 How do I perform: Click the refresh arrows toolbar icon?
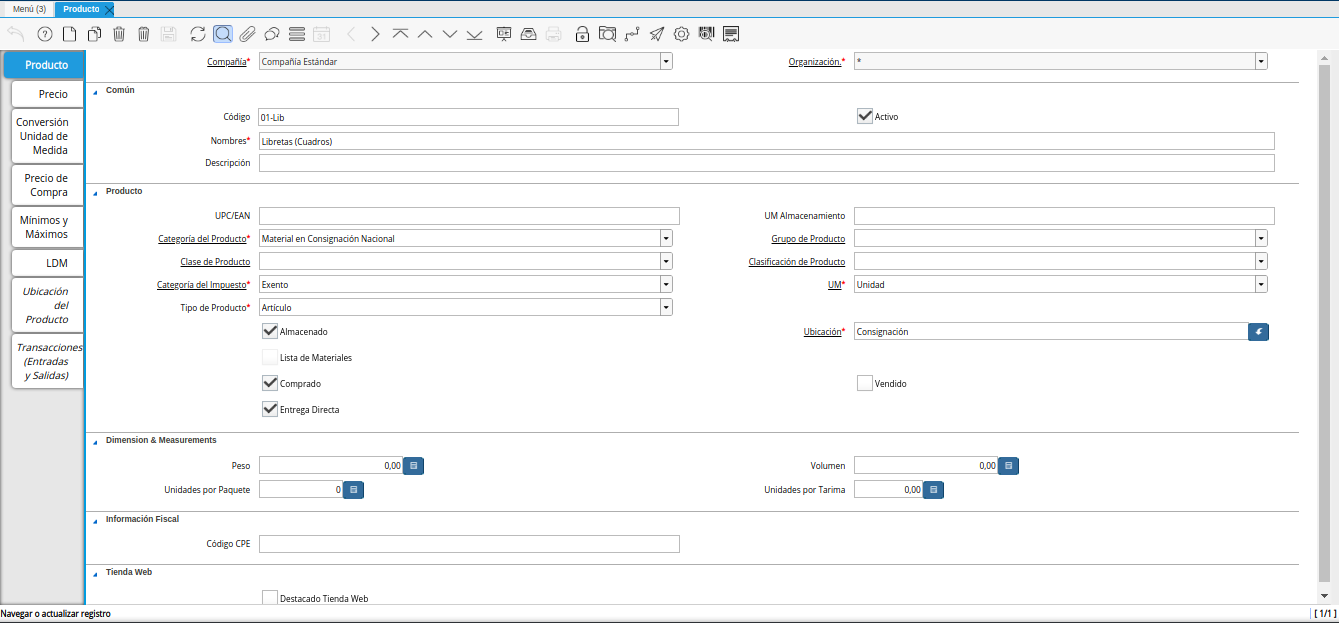coord(197,34)
